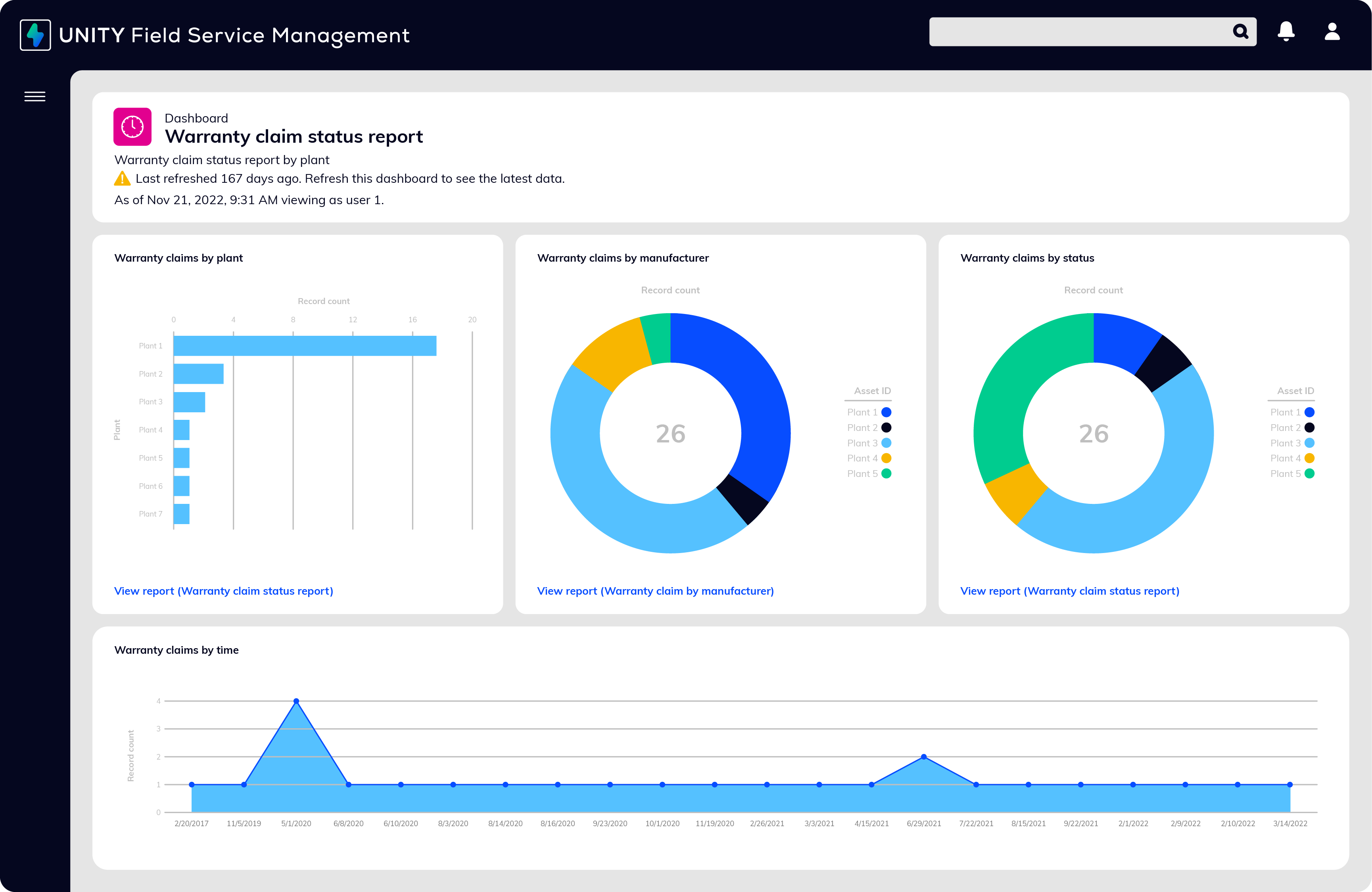This screenshot has width=1372, height=892.
Task: Click the Plant 4 yellow color swatch
Action: [x=887, y=458]
